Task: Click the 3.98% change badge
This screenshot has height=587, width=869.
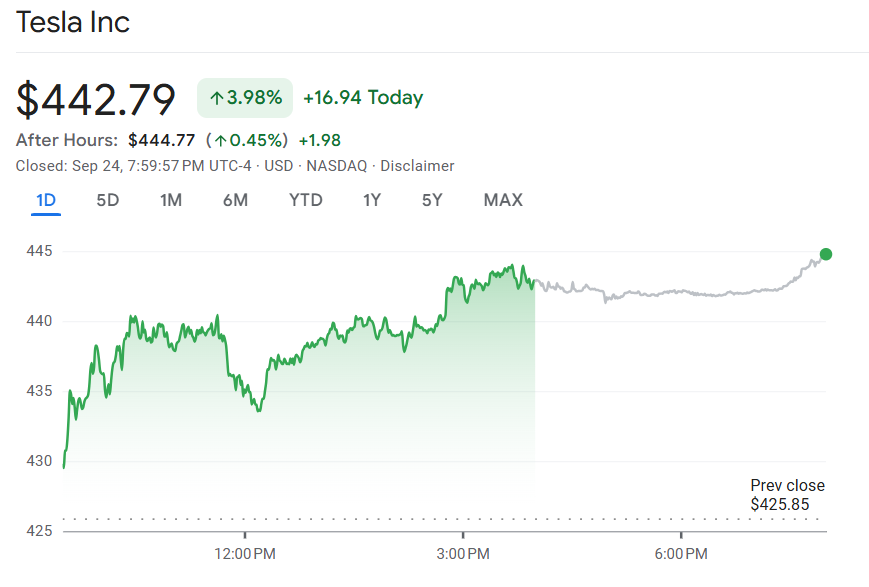Action: point(245,98)
